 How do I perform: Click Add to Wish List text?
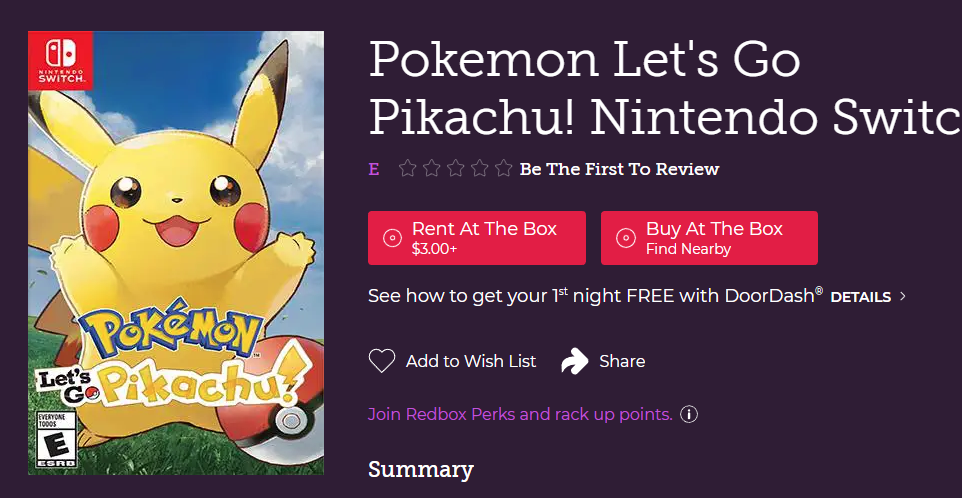471,361
